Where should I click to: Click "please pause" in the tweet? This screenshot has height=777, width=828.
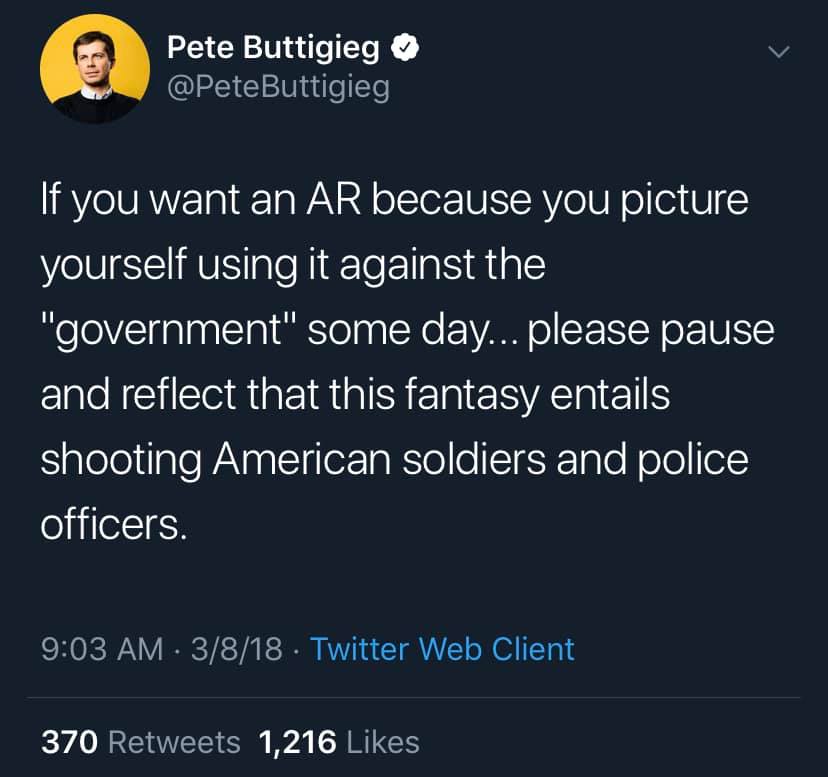(x=651, y=331)
